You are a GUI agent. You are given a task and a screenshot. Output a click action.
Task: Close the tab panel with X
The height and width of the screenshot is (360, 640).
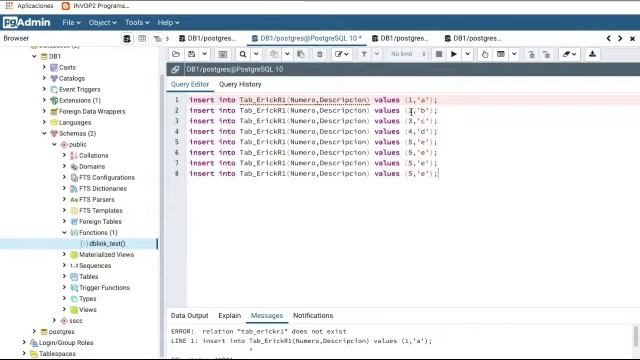pos(632,38)
